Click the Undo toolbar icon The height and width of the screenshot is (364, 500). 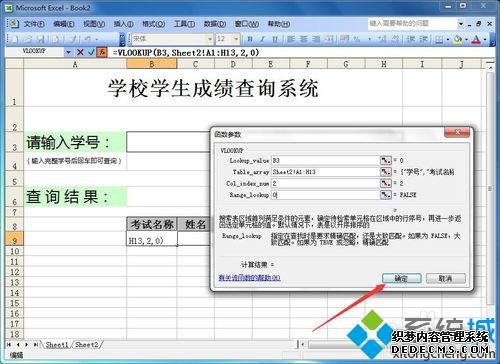click(x=87, y=39)
